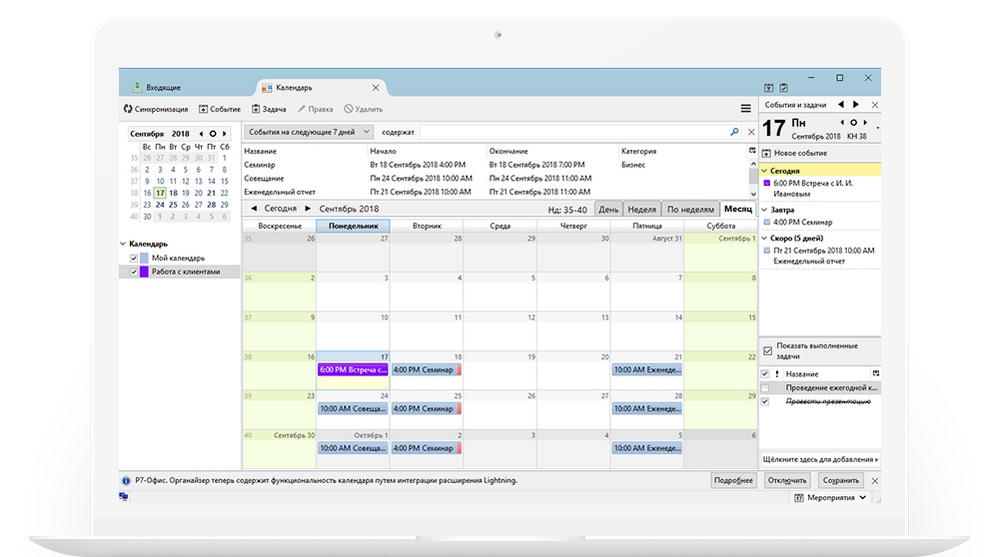Click the purple Работа с клиентами color swatch
This screenshot has height=557, width=1005.
[x=144, y=271]
